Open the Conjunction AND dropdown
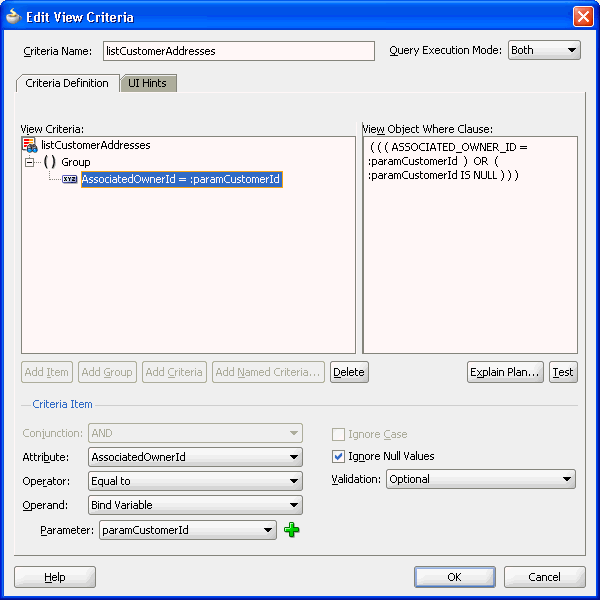 (x=195, y=433)
